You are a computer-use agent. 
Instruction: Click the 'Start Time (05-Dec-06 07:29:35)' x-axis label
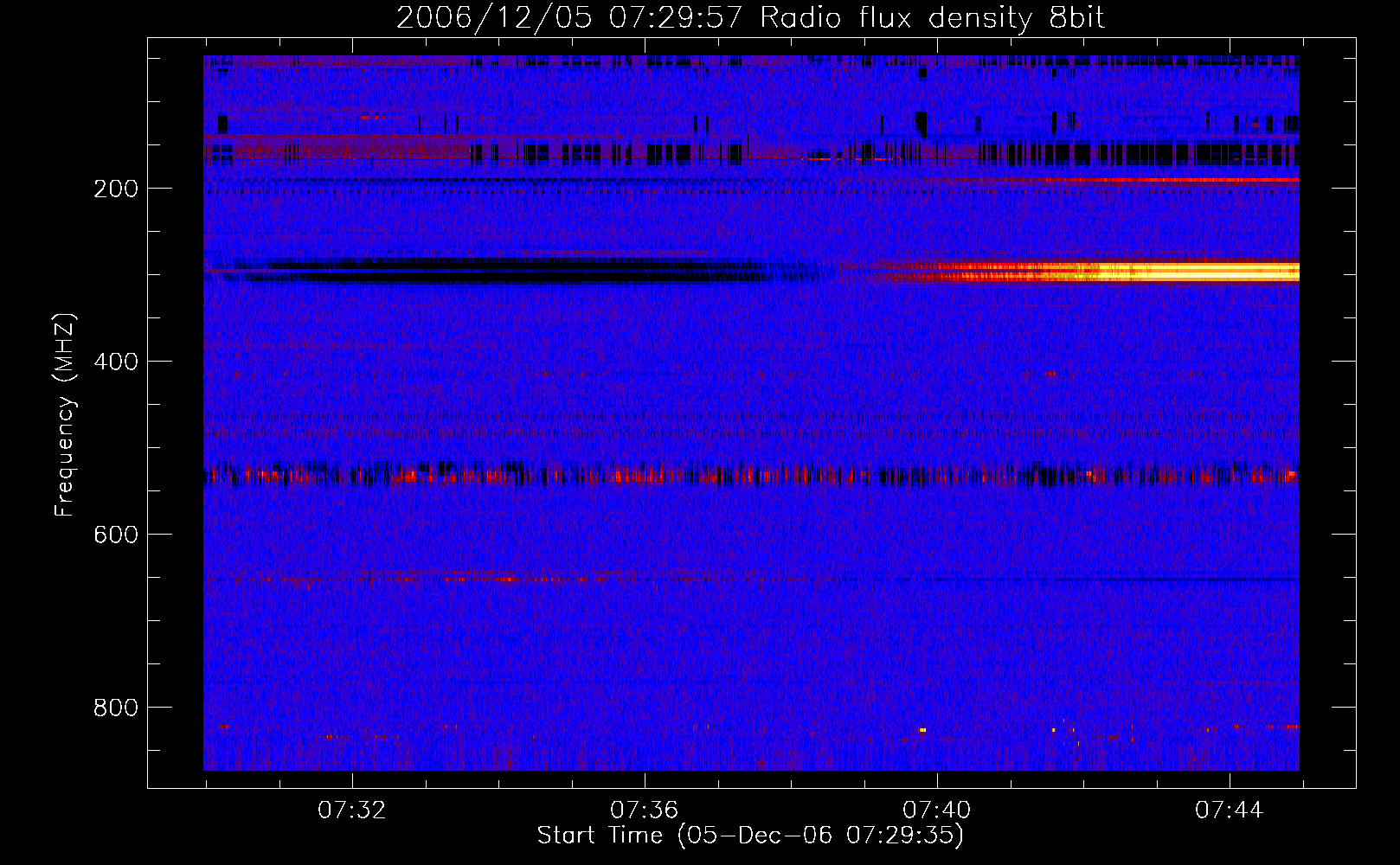(750, 835)
